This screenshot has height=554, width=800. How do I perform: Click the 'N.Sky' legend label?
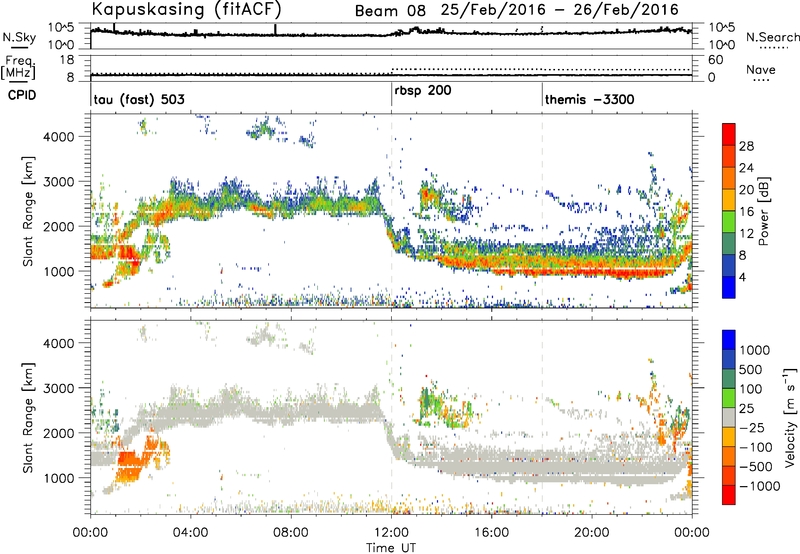pos(19,37)
